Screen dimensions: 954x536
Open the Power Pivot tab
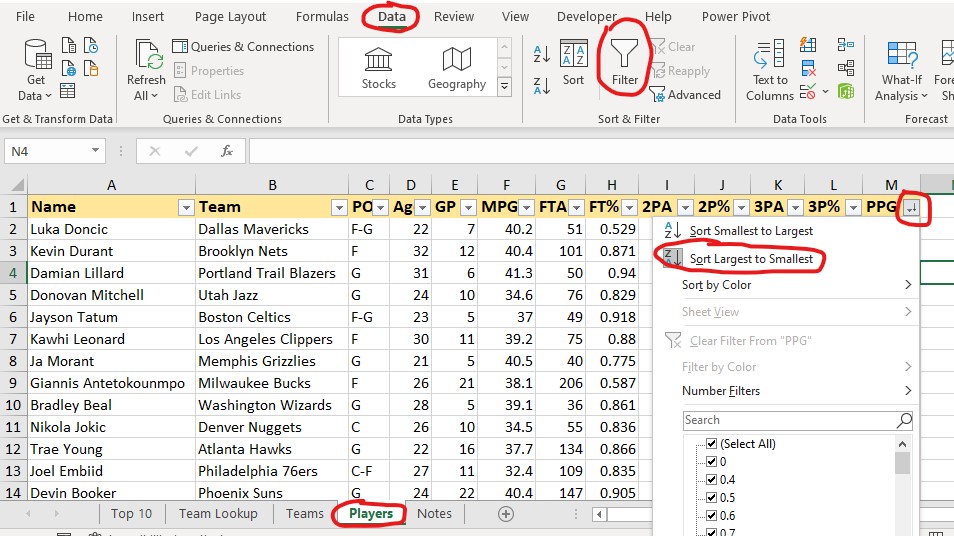736,16
